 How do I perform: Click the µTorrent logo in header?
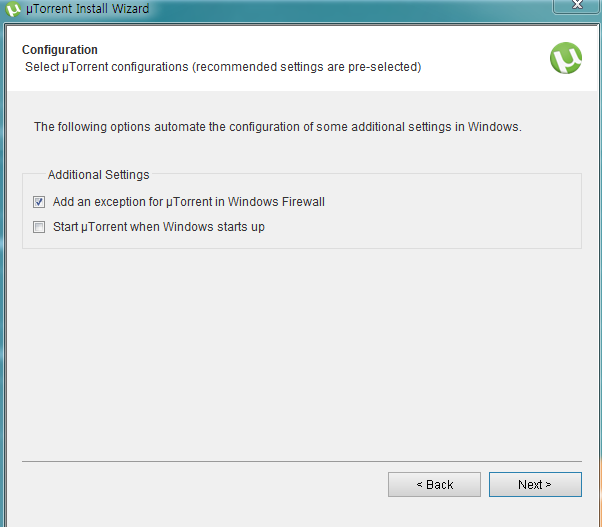(566, 58)
